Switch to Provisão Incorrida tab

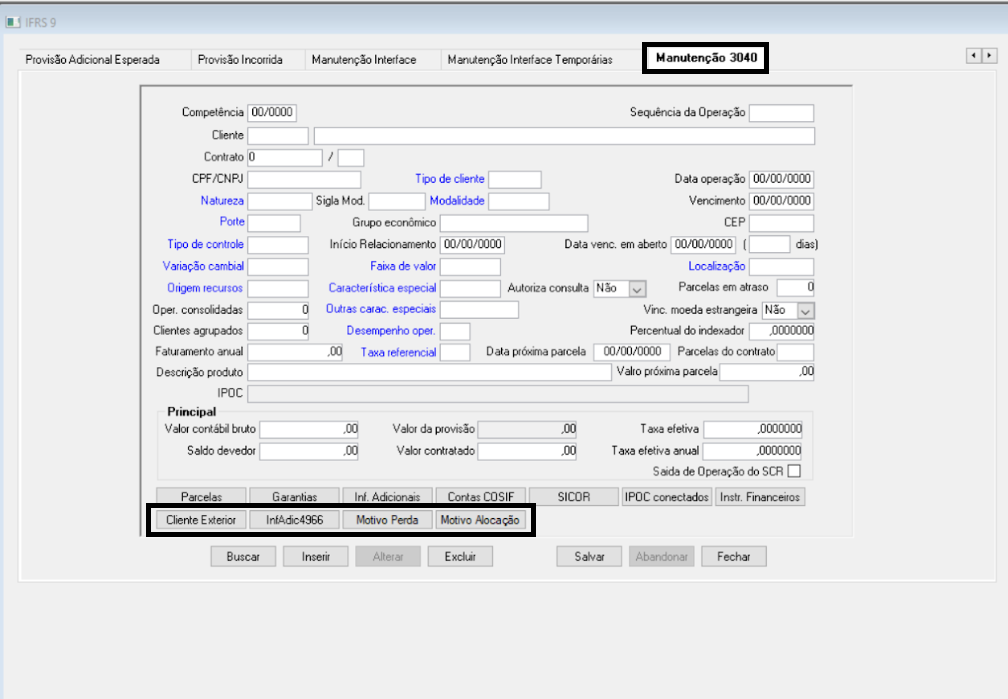pyautogui.click(x=240, y=60)
